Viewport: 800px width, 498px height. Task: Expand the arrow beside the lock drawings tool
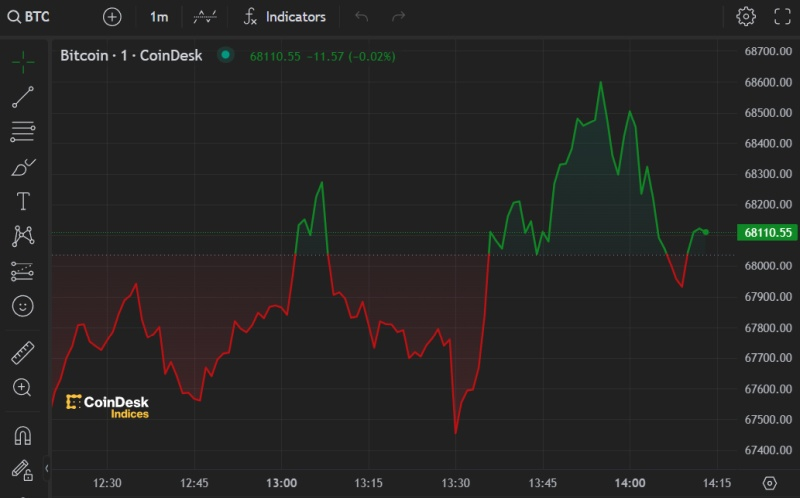(x=46, y=468)
